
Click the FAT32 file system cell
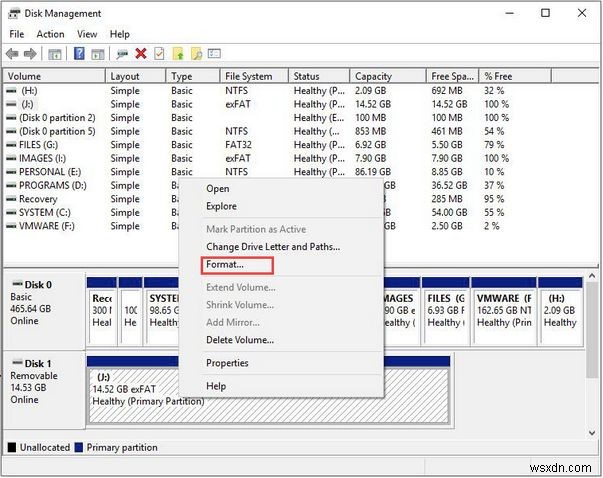tap(238, 145)
